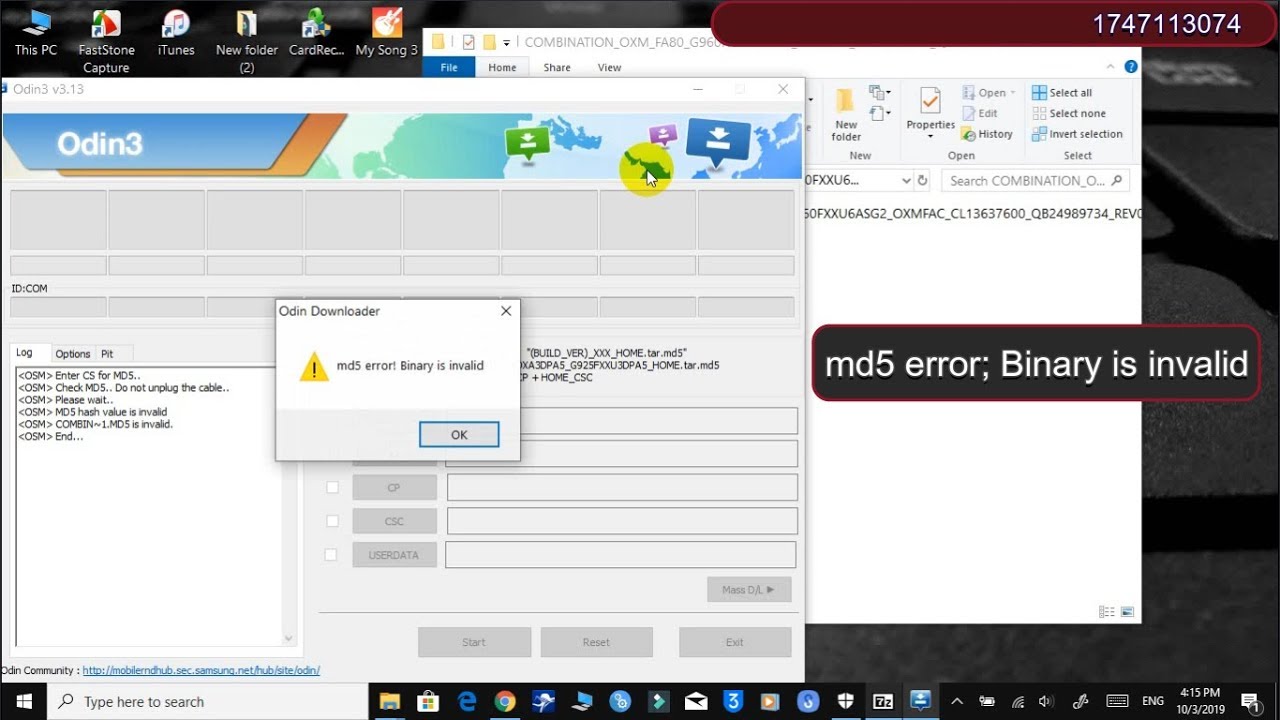The image size is (1280, 720).
Task: Open the My Song 3 desktop icon
Action: tap(386, 34)
